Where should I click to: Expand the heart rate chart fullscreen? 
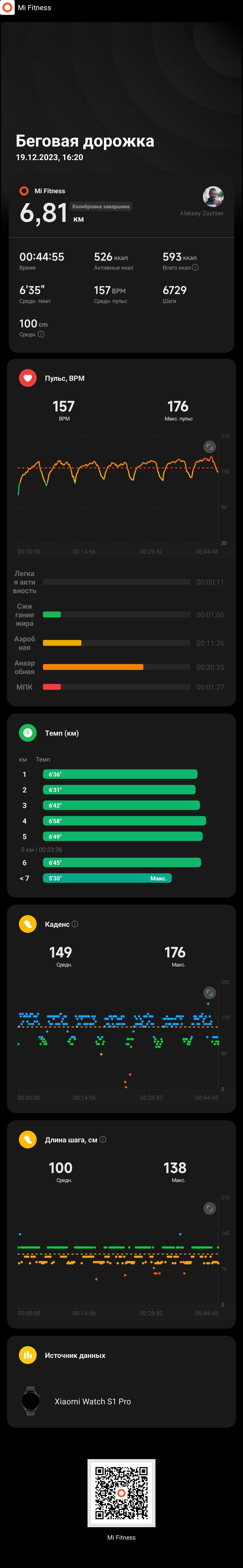[x=210, y=447]
